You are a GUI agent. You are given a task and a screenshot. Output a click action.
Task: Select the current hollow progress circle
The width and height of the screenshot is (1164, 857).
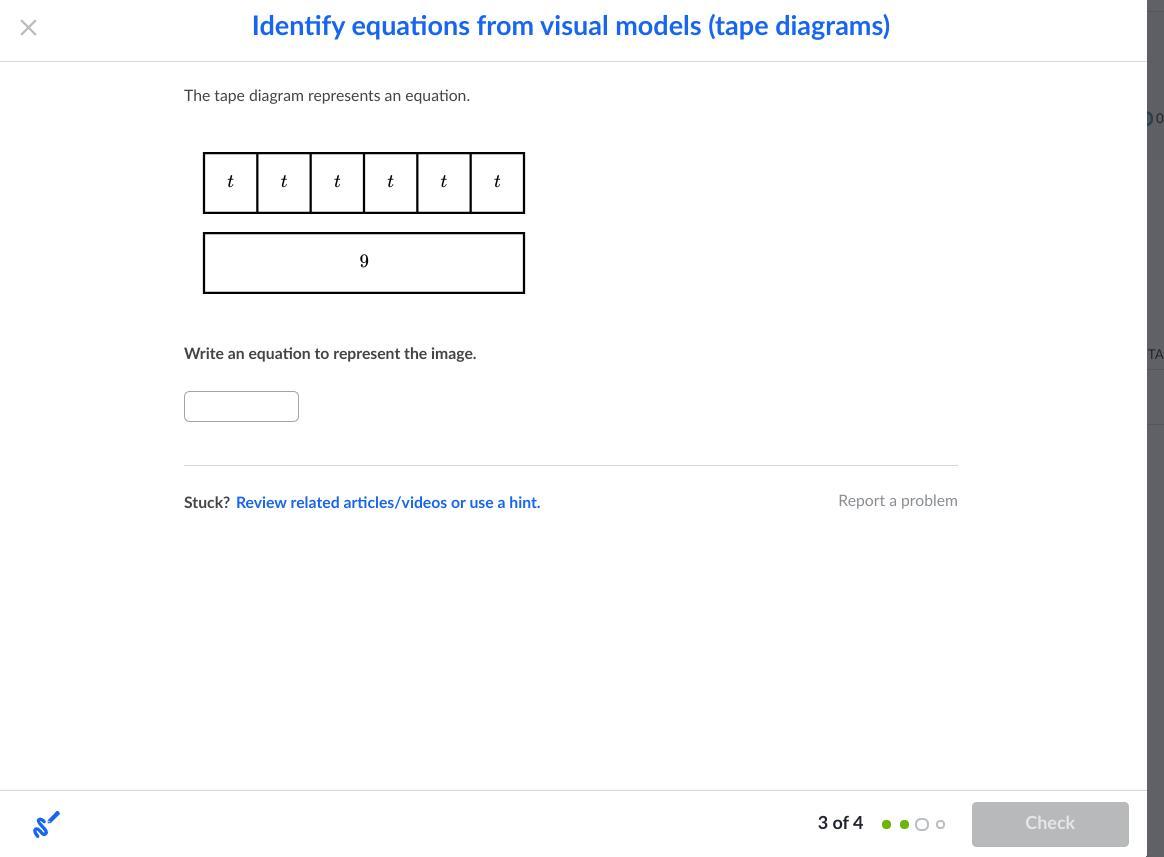(x=922, y=824)
